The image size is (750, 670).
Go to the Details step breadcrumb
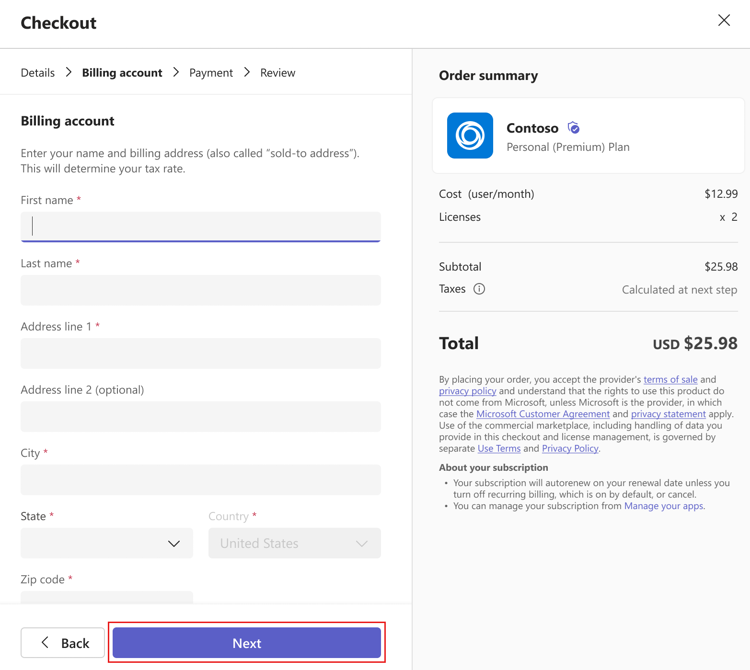[38, 73]
